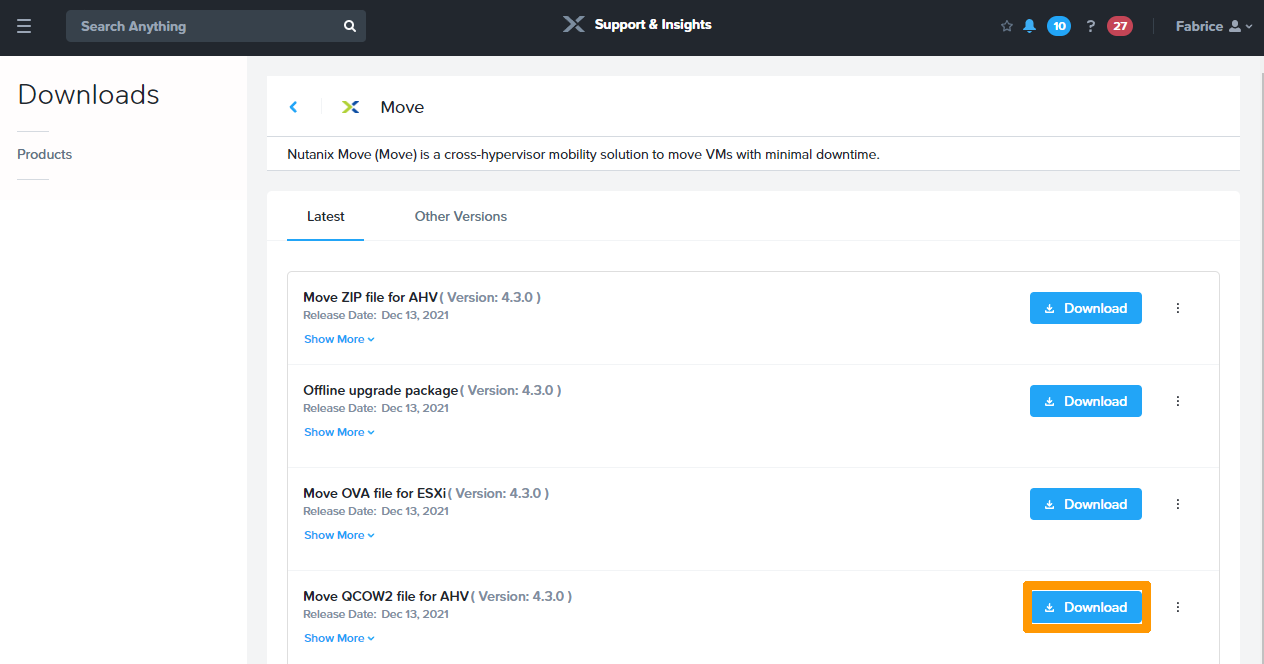
Task: Open the bell notifications icon
Action: click(1029, 26)
